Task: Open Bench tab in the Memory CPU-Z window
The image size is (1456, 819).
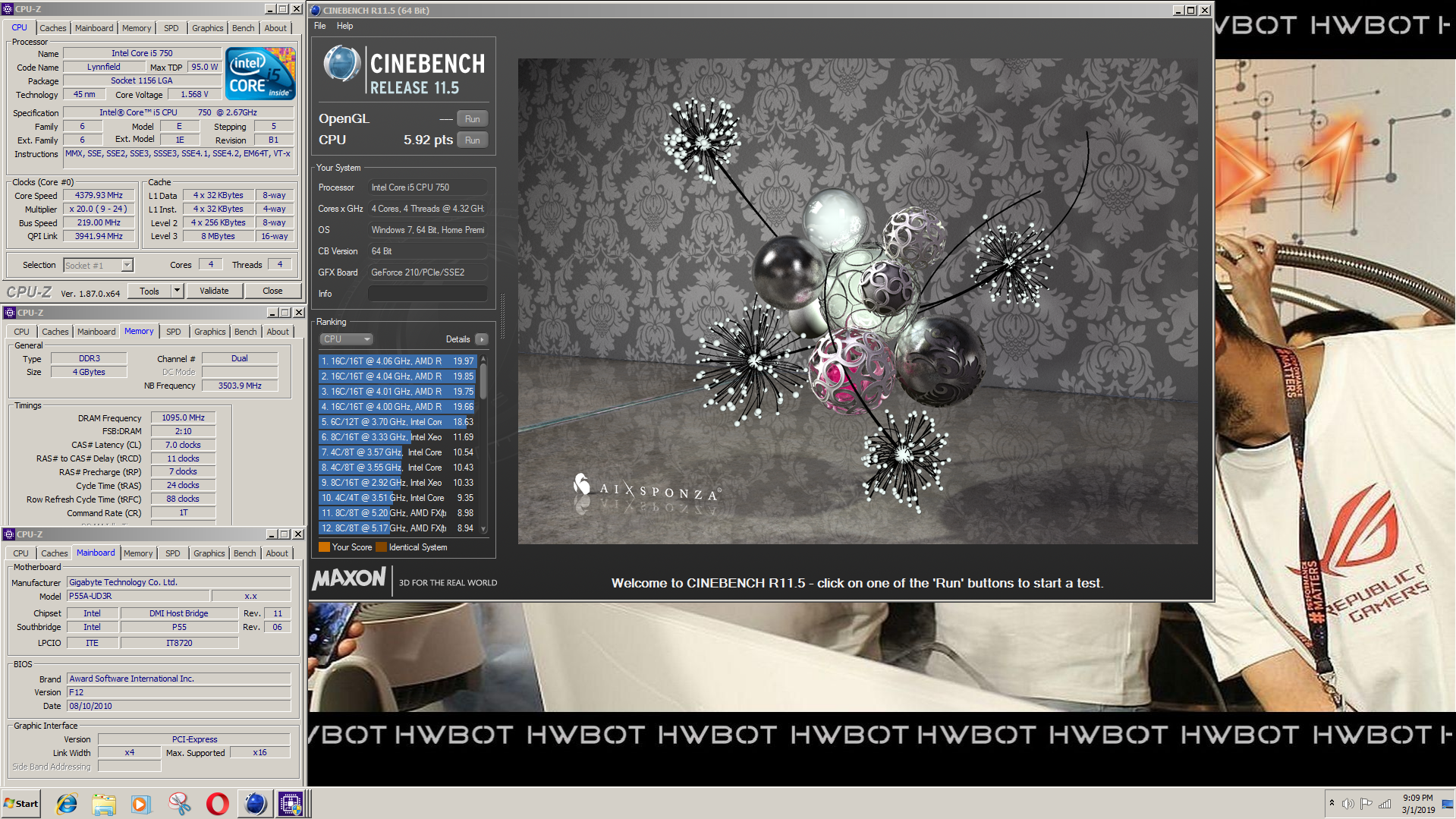Action: (245, 332)
